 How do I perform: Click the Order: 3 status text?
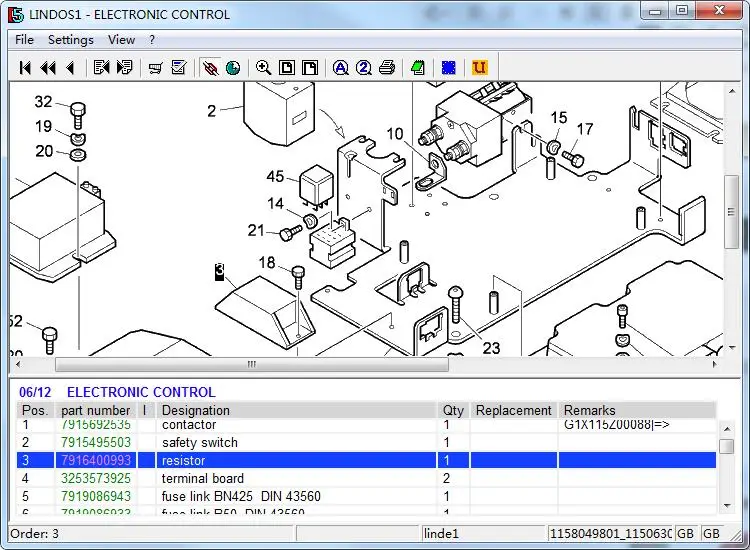coord(34,533)
